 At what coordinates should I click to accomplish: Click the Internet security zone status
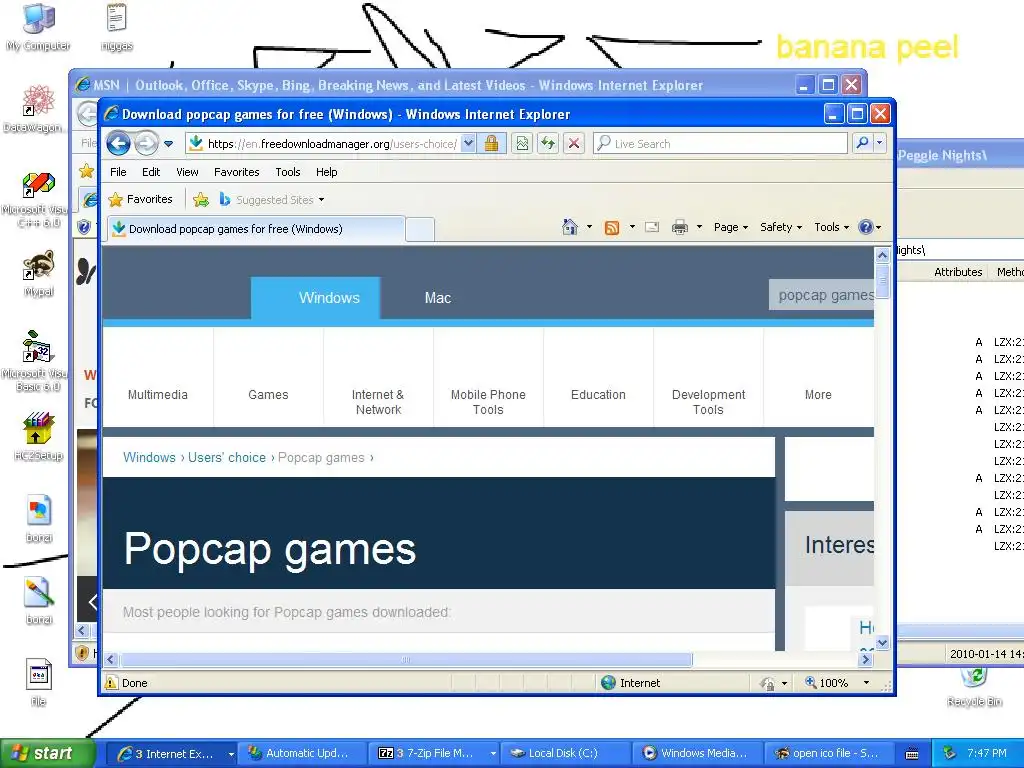tap(631, 682)
